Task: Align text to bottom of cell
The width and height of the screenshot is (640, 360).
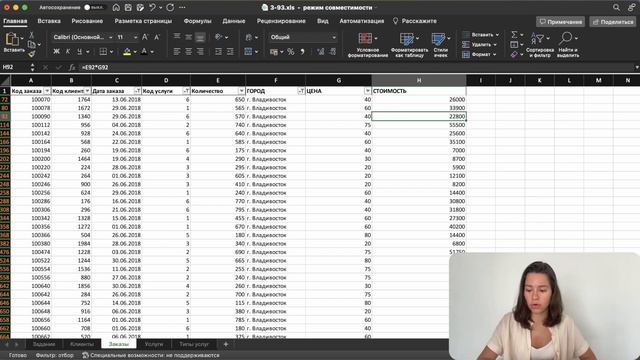Action: (x=200, y=38)
